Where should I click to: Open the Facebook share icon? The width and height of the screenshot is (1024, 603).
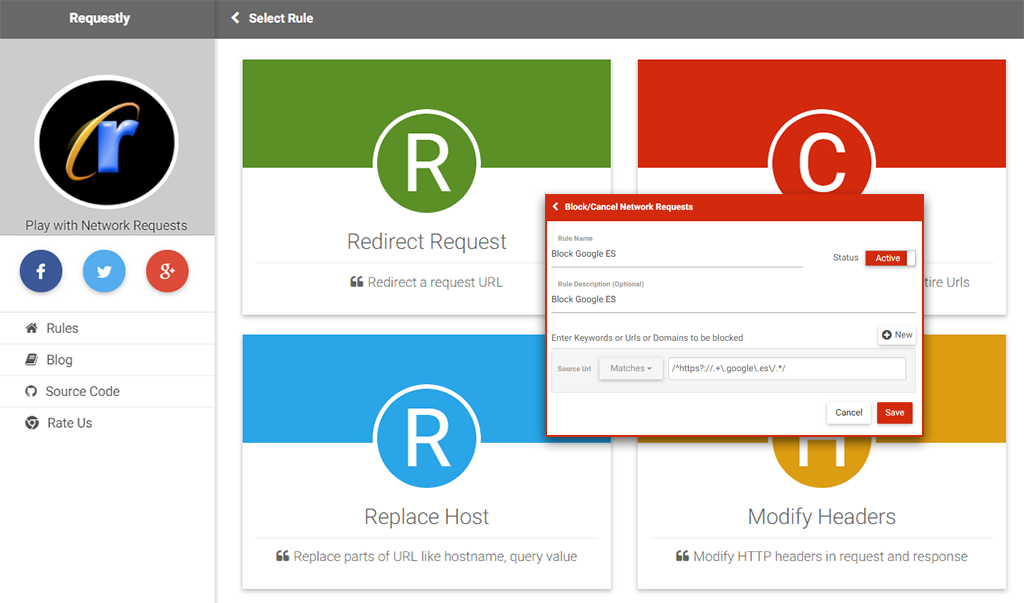tap(40, 271)
